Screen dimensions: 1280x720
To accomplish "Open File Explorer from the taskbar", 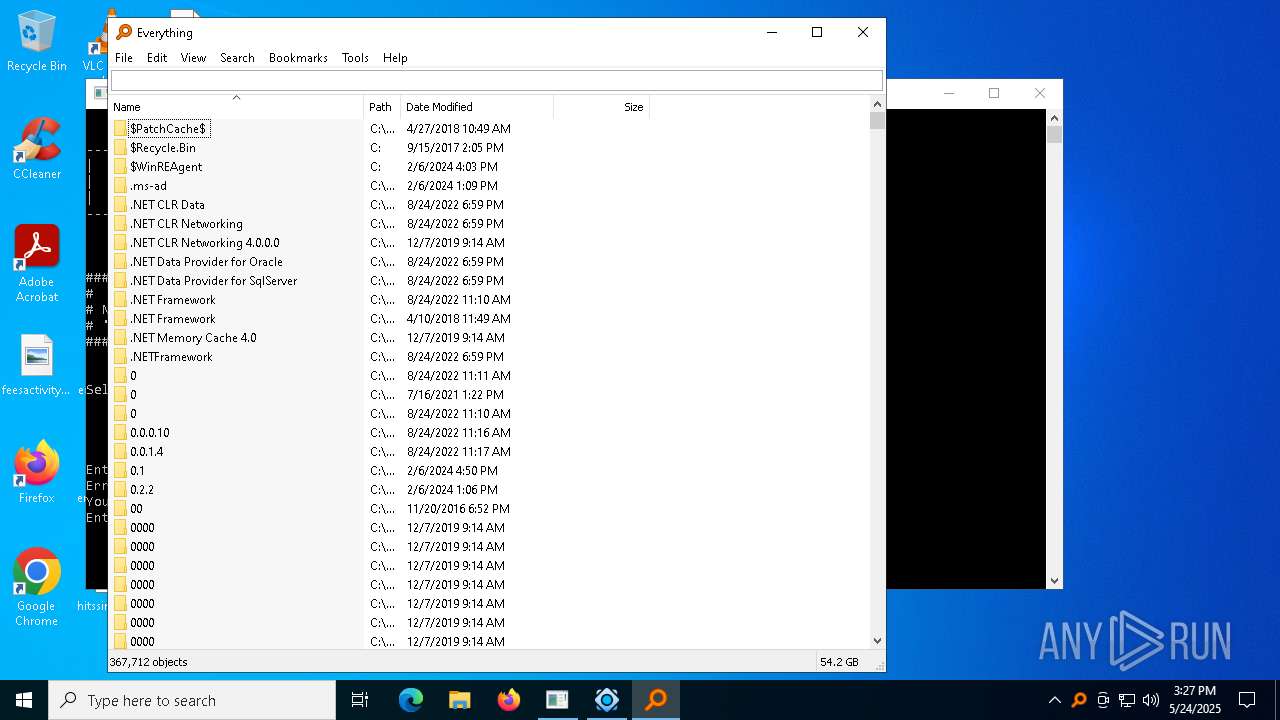I will (x=460, y=700).
